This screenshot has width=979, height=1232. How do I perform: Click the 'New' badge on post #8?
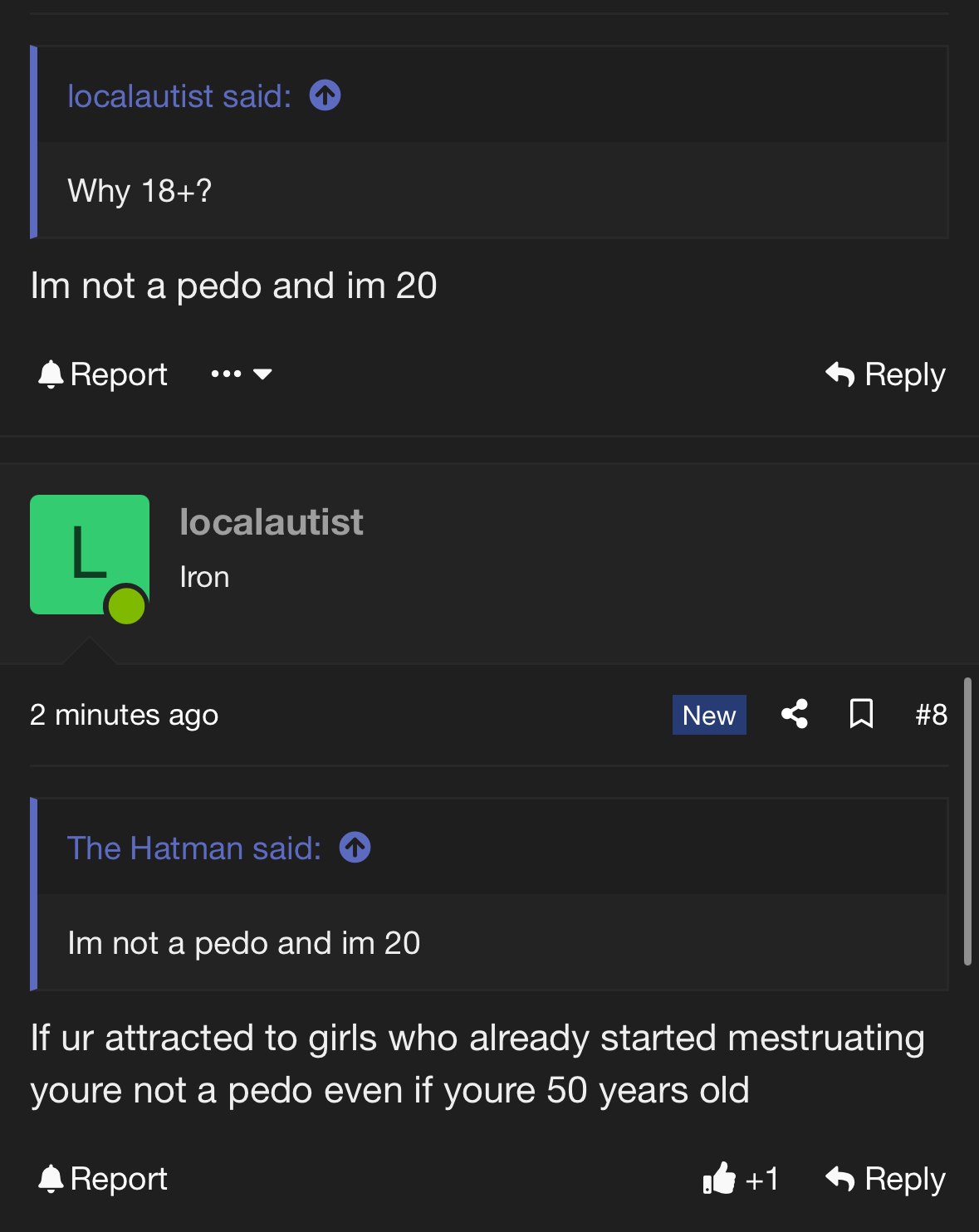click(709, 715)
